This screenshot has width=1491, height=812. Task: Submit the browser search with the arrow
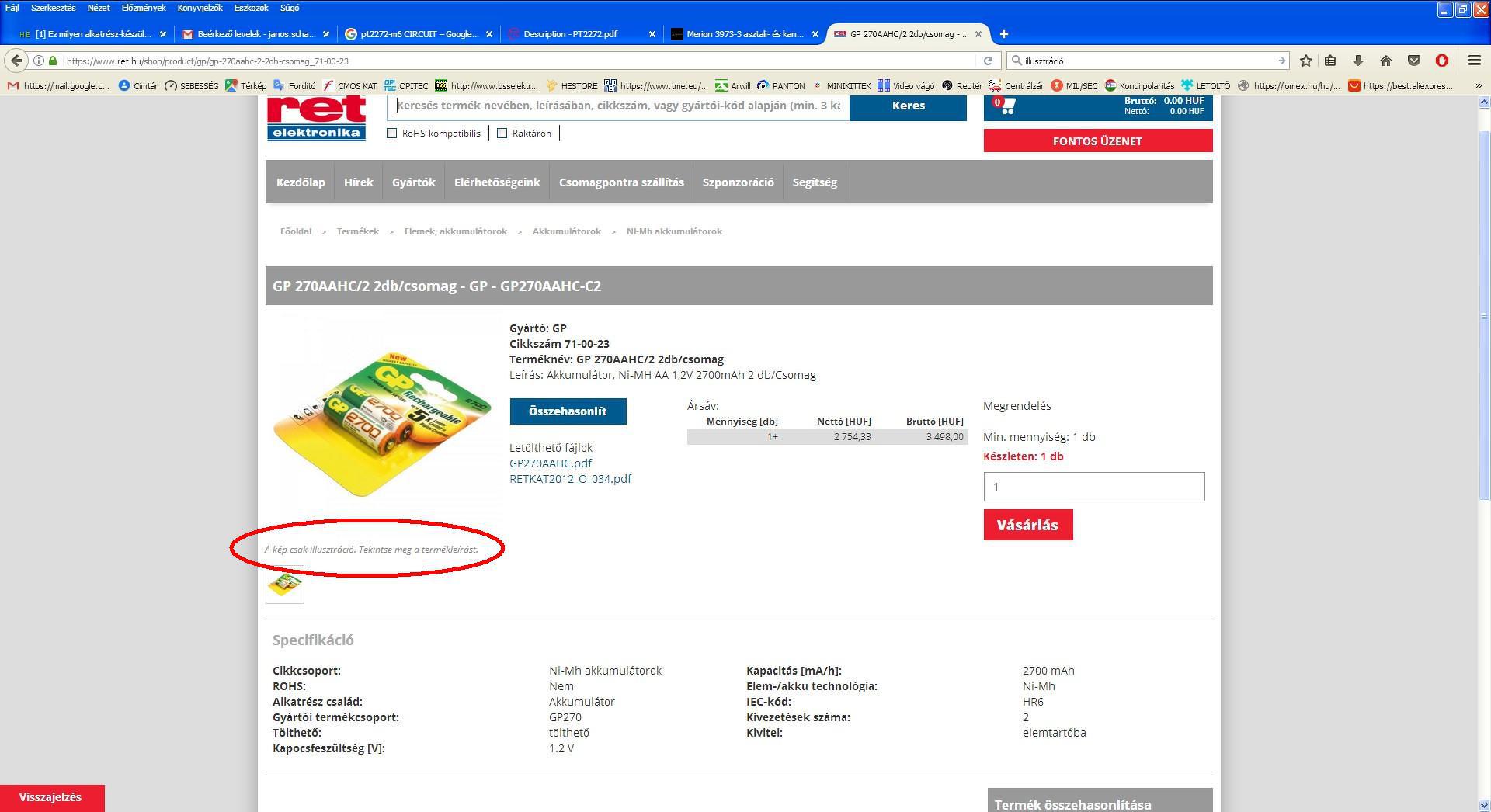pyautogui.click(x=1281, y=61)
